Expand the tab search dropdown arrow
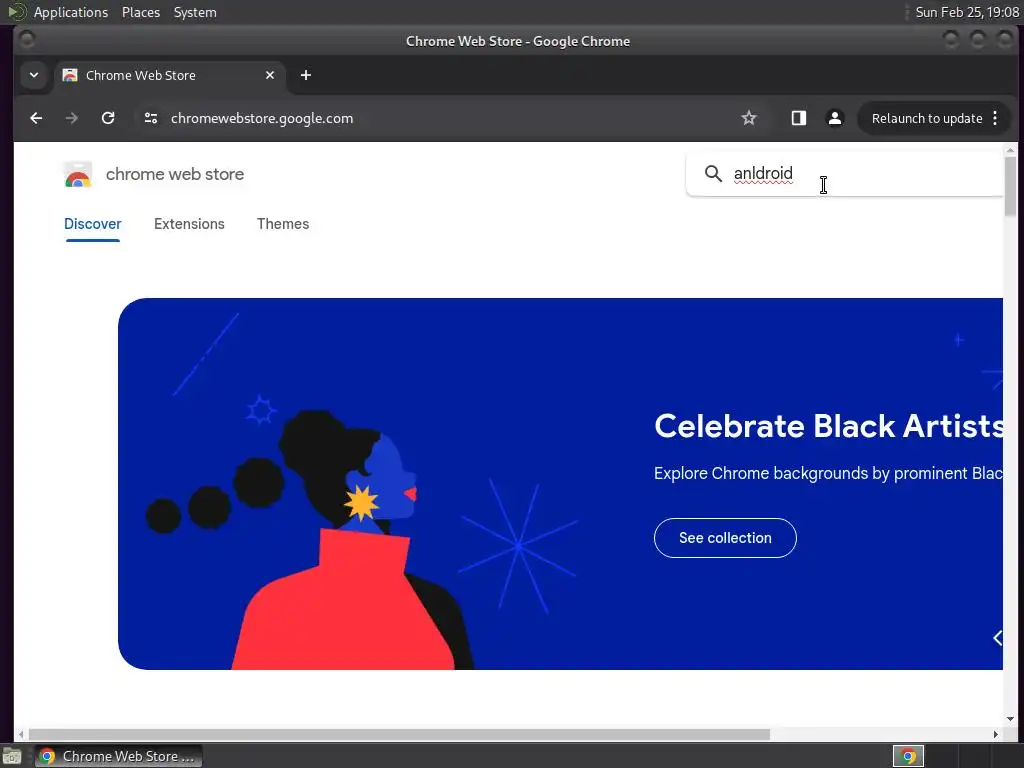The image size is (1024, 768). point(34,75)
